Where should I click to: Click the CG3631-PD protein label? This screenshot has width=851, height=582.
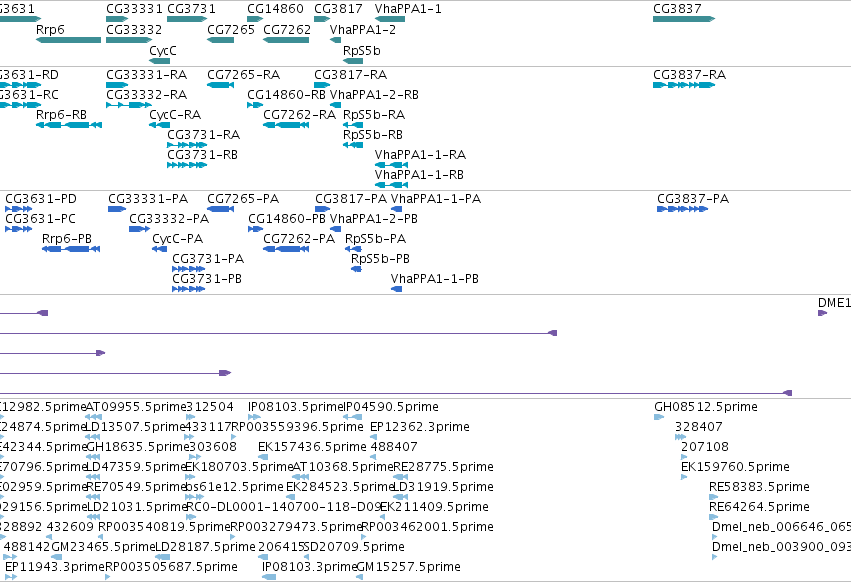[x=41, y=199]
